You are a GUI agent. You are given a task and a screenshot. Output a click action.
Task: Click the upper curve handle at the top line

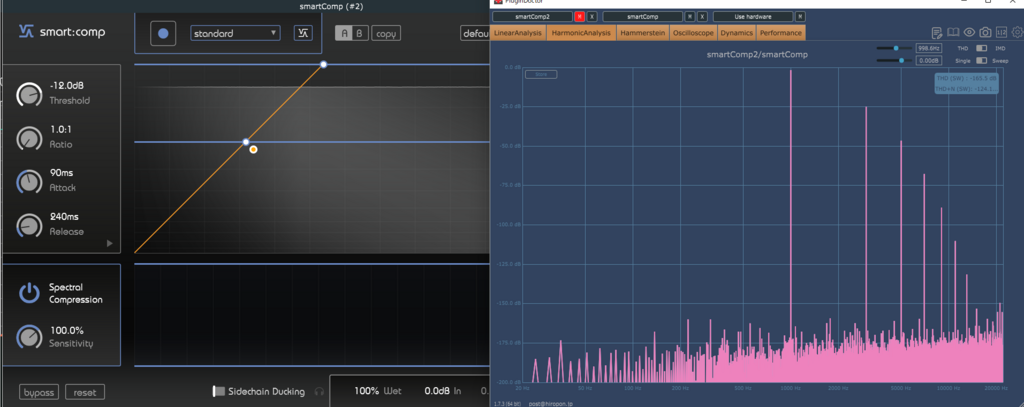click(x=323, y=65)
